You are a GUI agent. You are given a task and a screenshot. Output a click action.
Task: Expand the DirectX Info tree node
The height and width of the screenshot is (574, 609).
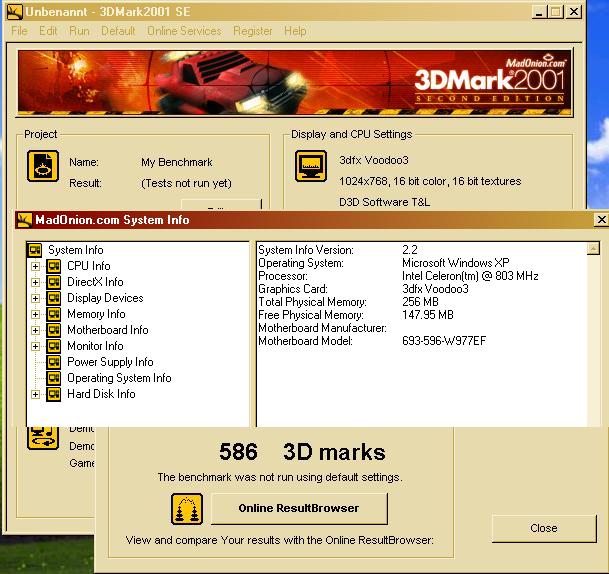click(x=35, y=282)
